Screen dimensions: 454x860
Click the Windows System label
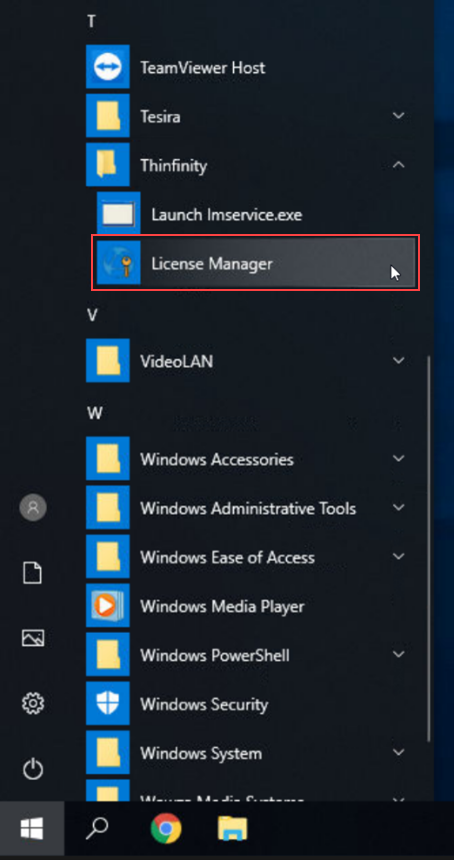[201, 753]
